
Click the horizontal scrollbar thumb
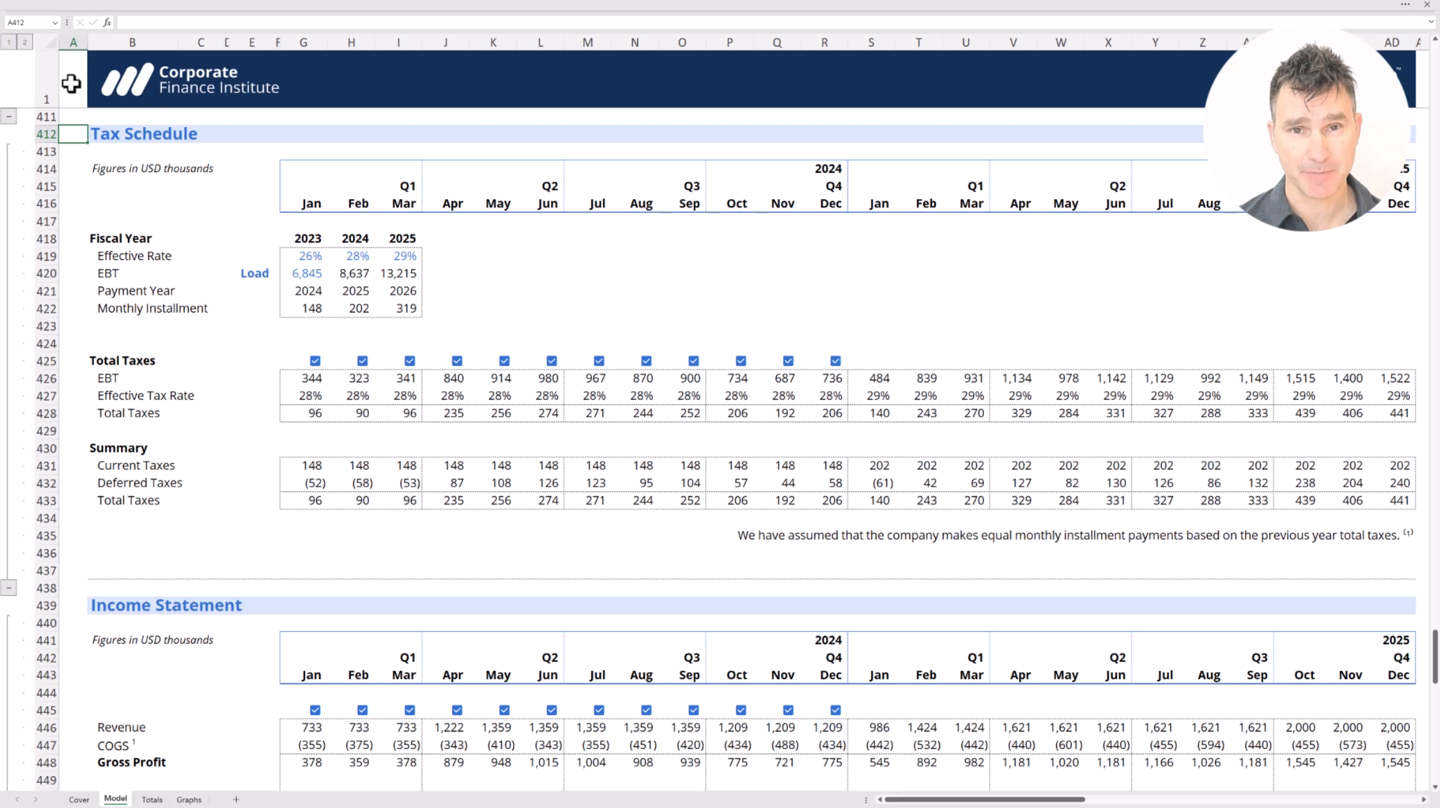pos(984,800)
